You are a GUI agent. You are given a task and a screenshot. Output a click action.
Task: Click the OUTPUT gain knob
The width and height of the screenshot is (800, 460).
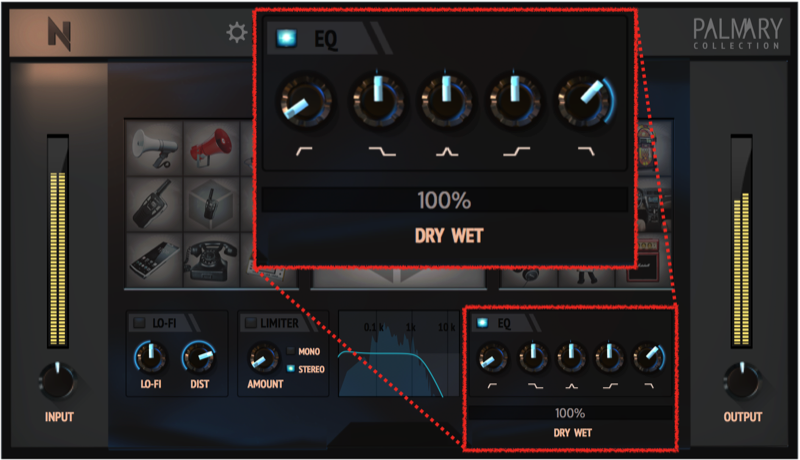click(x=742, y=381)
